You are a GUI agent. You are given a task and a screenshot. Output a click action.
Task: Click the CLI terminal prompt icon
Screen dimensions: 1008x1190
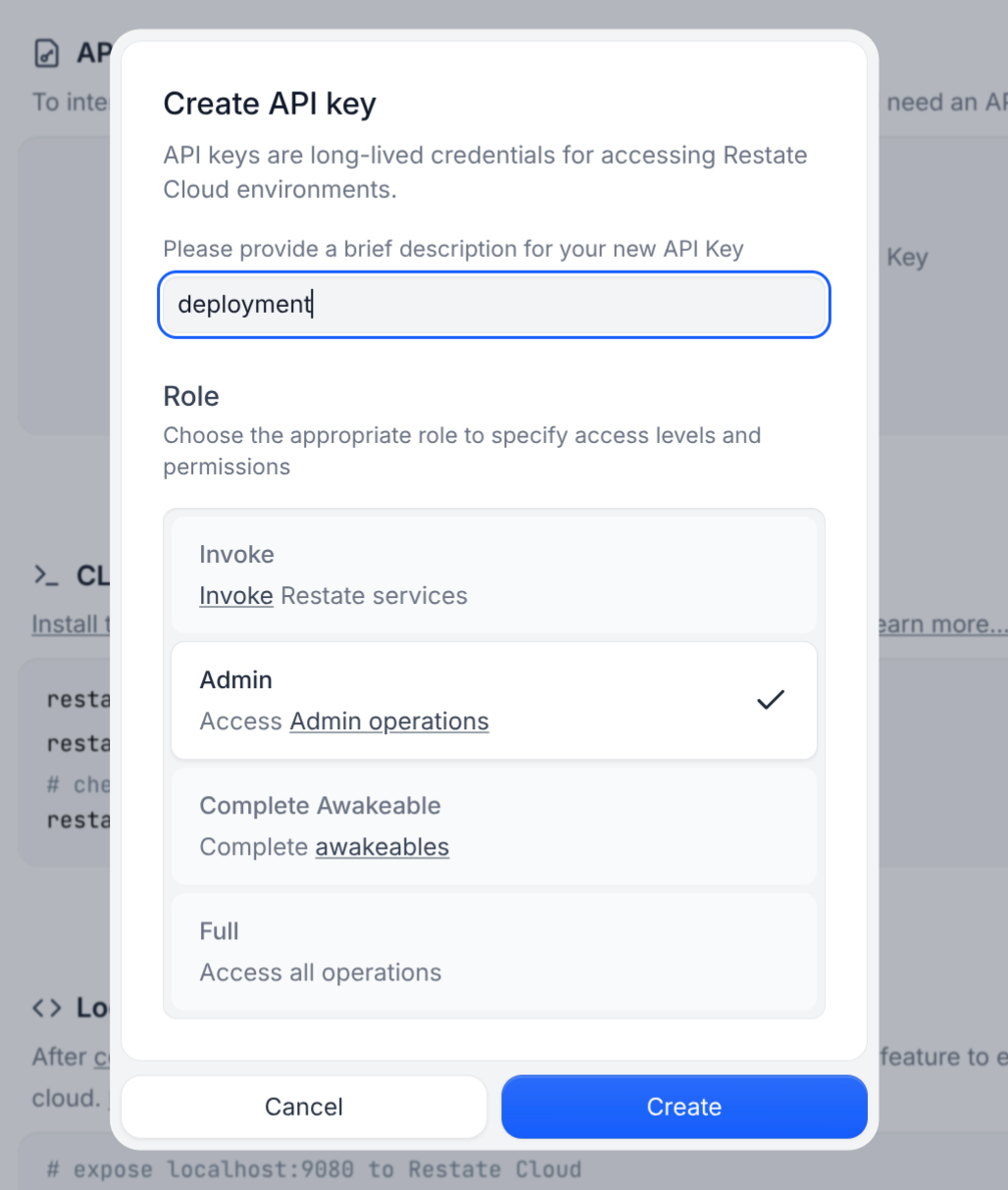(x=46, y=575)
